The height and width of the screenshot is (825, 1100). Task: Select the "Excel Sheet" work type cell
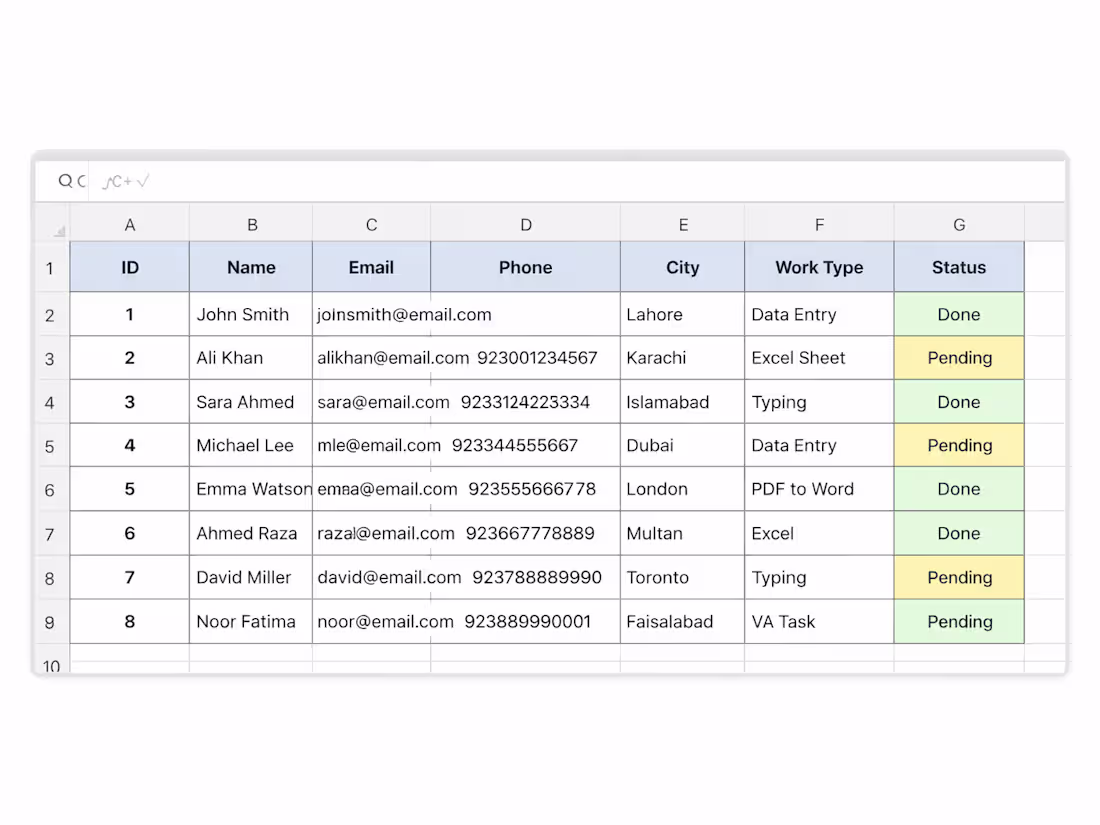coord(819,358)
